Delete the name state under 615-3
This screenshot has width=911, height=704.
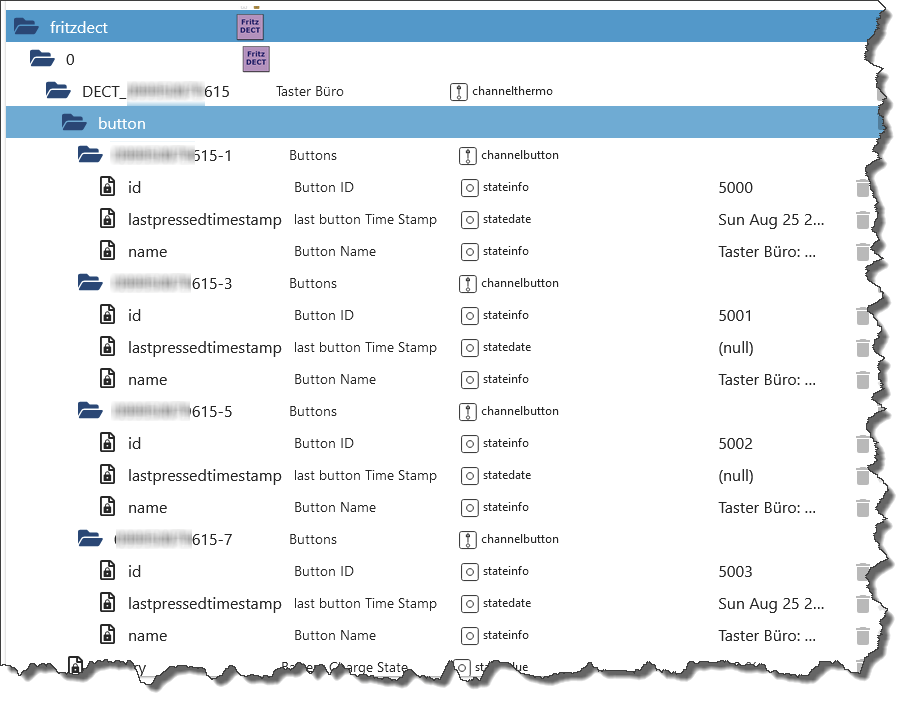(863, 379)
